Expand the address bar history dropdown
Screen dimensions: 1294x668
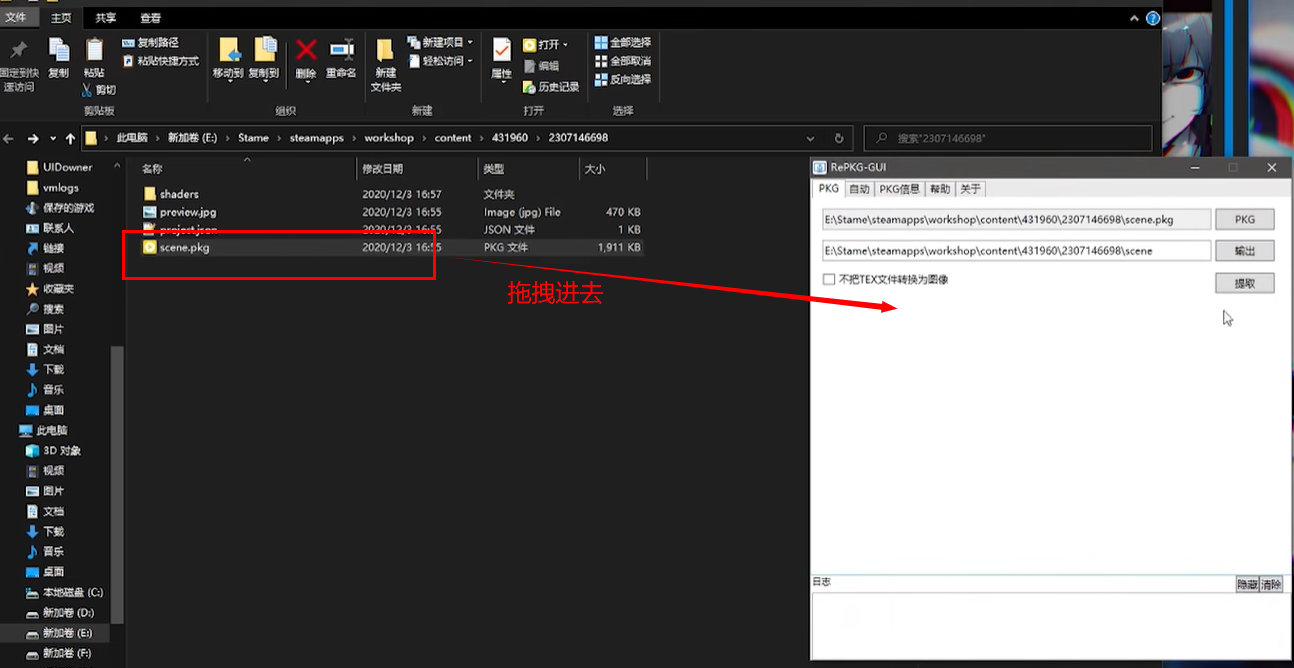coord(811,138)
